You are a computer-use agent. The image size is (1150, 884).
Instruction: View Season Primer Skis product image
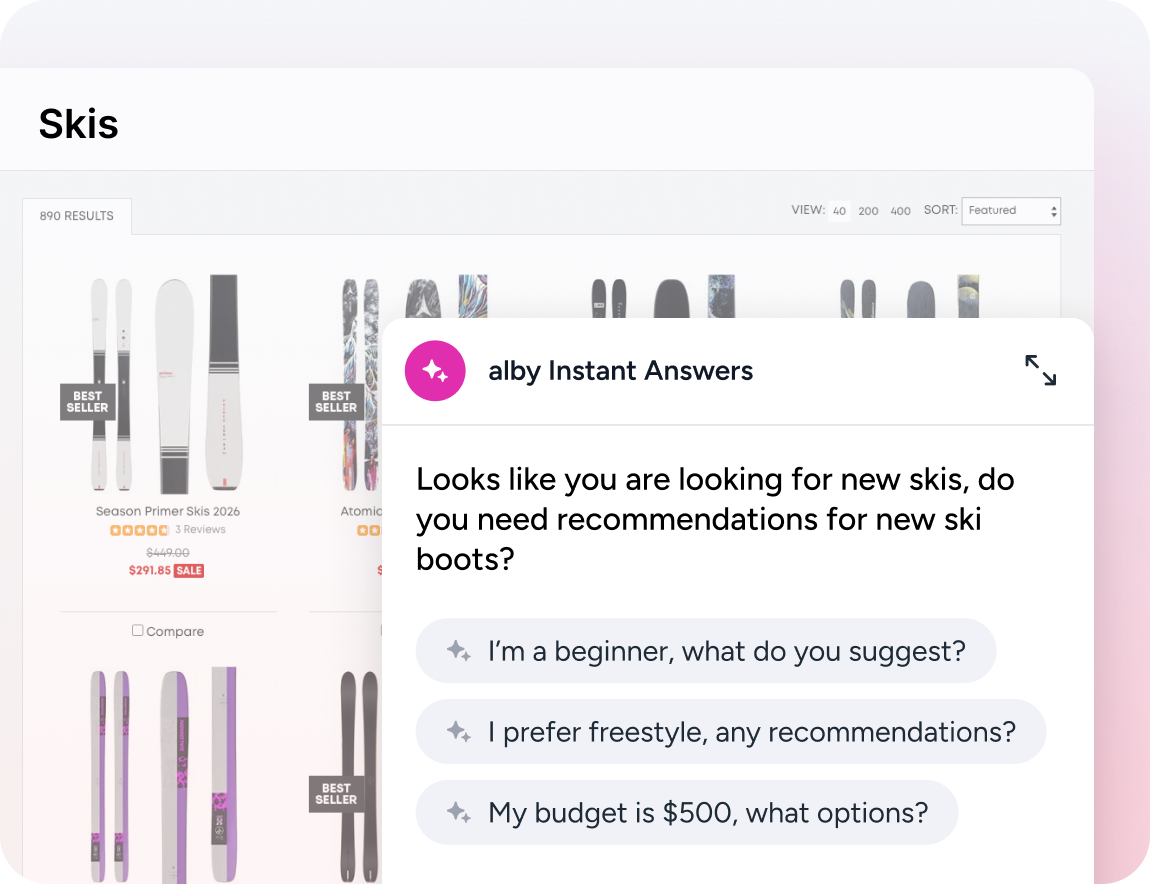click(x=168, y=384)
